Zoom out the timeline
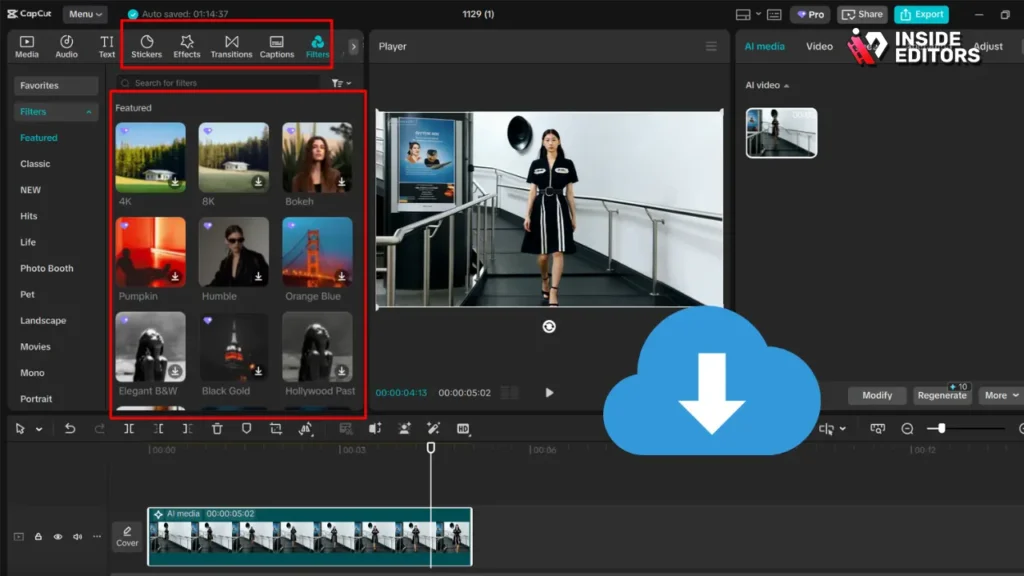 click(x=907, y=428)
